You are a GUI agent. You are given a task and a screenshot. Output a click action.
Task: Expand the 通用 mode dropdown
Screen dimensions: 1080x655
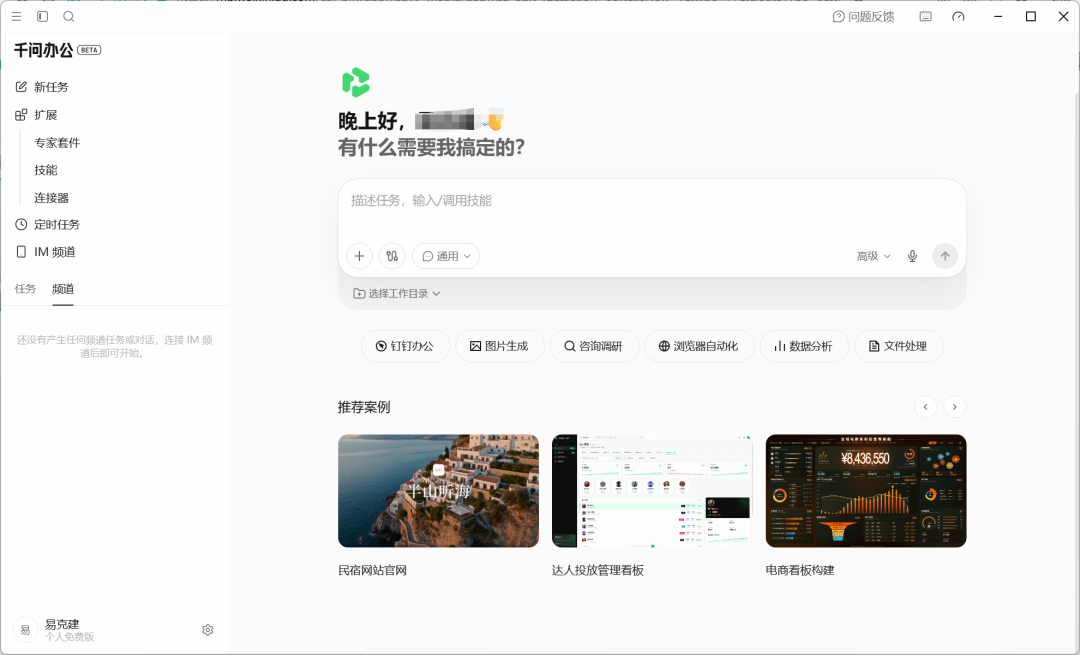tap(446, 256)
